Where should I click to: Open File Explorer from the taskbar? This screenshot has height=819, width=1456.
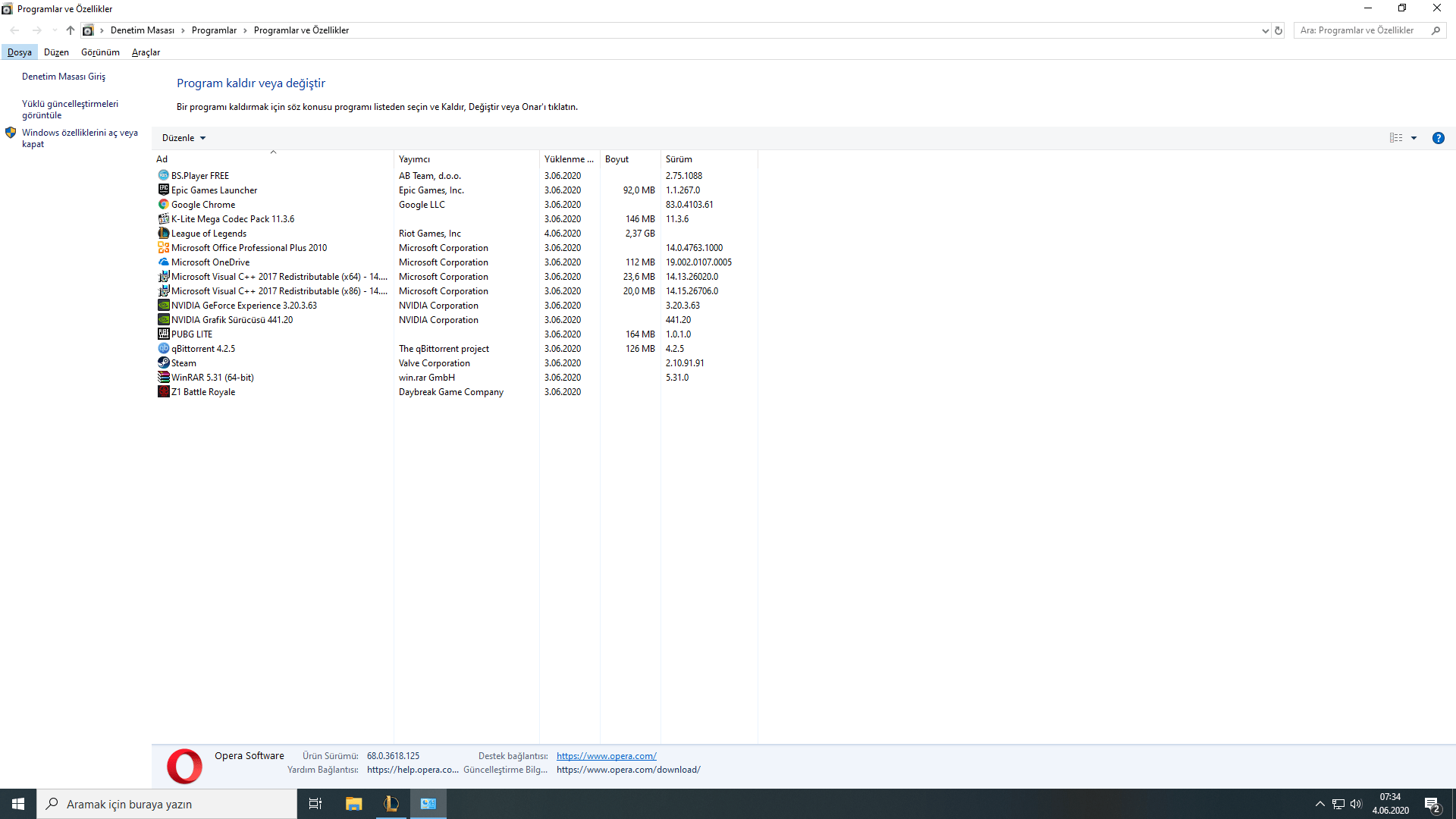pyautogui.click(x=353, y=804)
